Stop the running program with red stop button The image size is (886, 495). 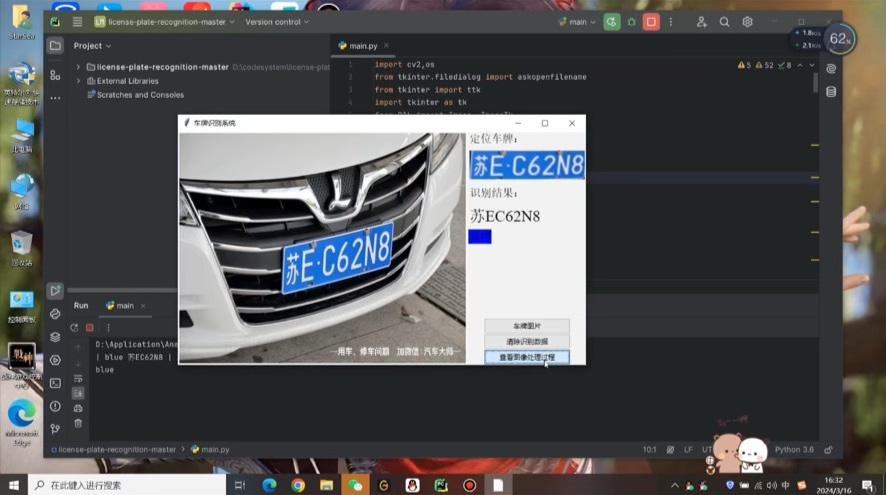pos(651,22)
